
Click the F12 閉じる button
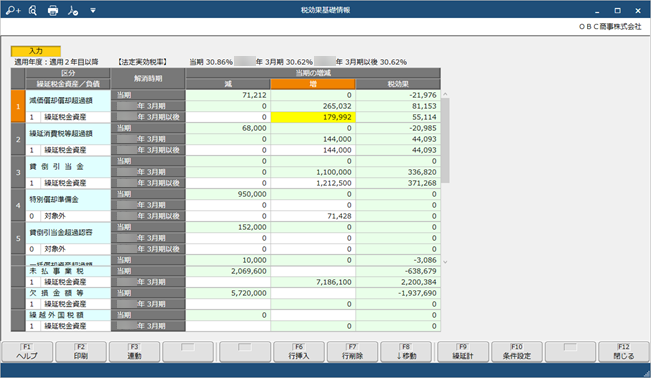click(x=624, y=351)
